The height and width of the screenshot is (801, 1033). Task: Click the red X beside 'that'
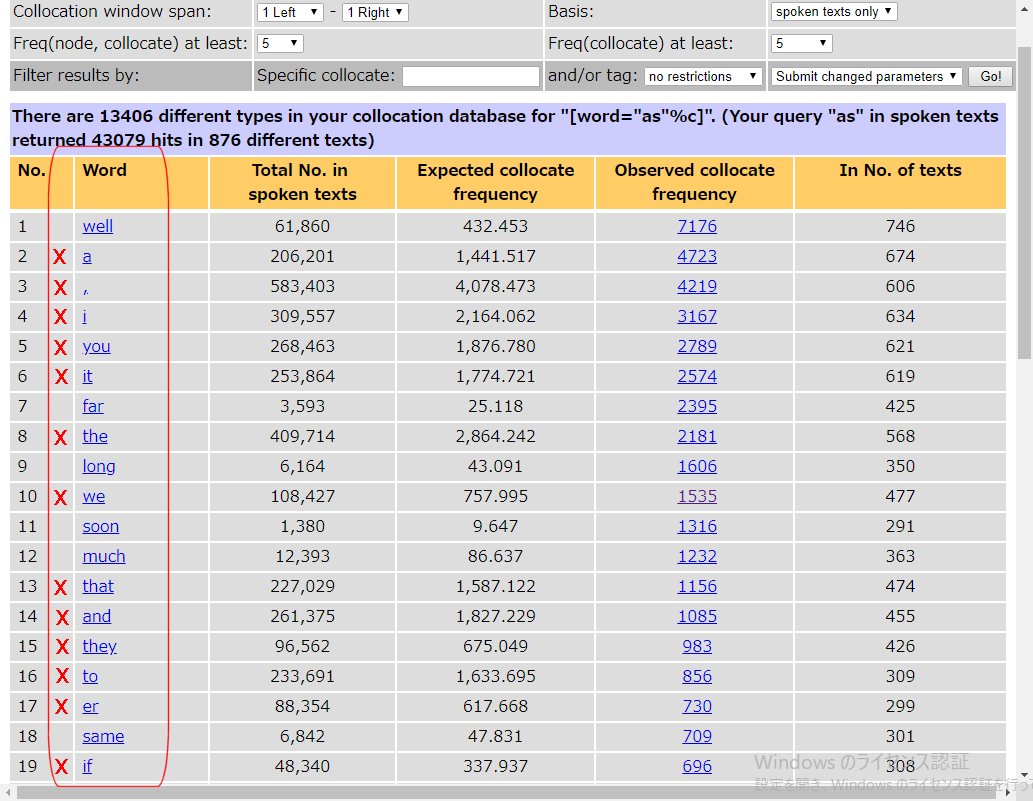(x=60, y=587)
